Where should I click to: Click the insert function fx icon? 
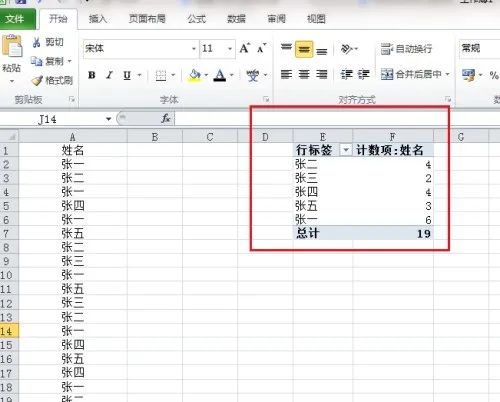click(166, 118)
